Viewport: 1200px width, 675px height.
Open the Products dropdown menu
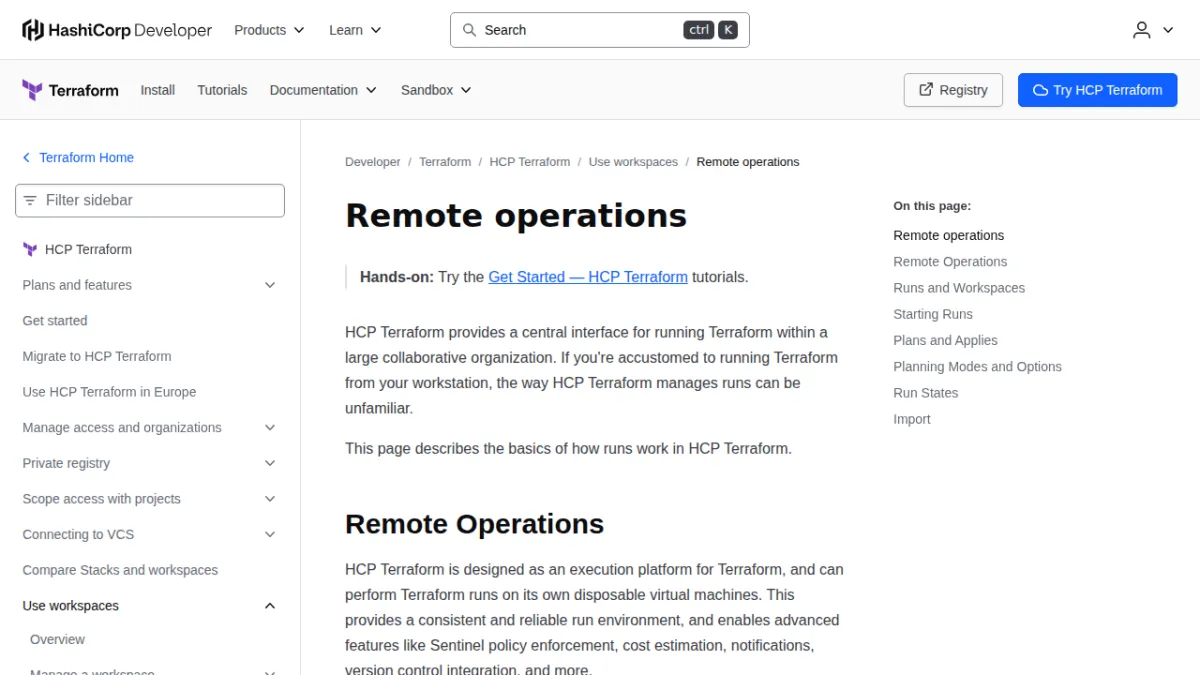269,30
